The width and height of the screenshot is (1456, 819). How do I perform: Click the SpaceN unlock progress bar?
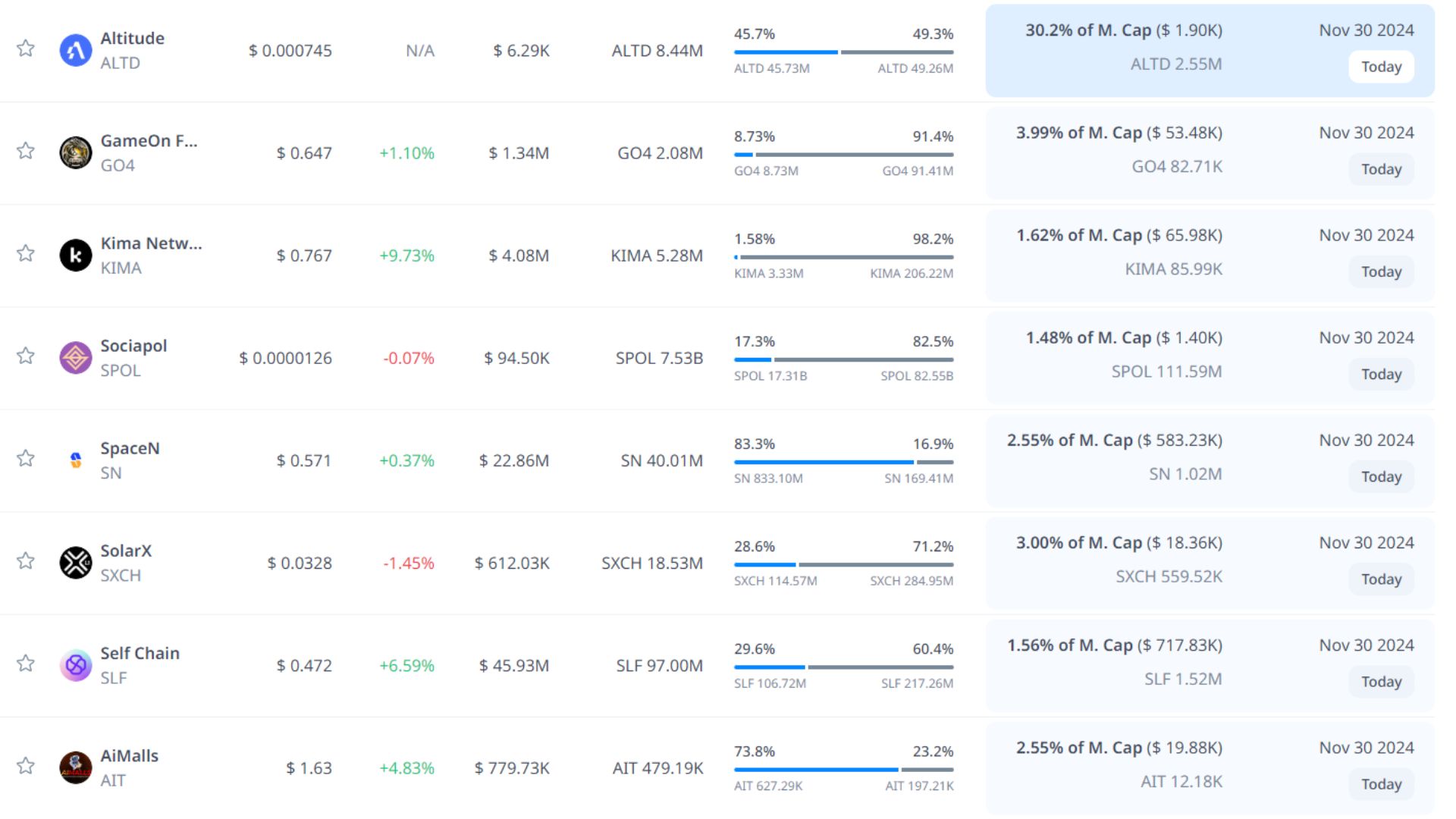click(x=843, y=462)
